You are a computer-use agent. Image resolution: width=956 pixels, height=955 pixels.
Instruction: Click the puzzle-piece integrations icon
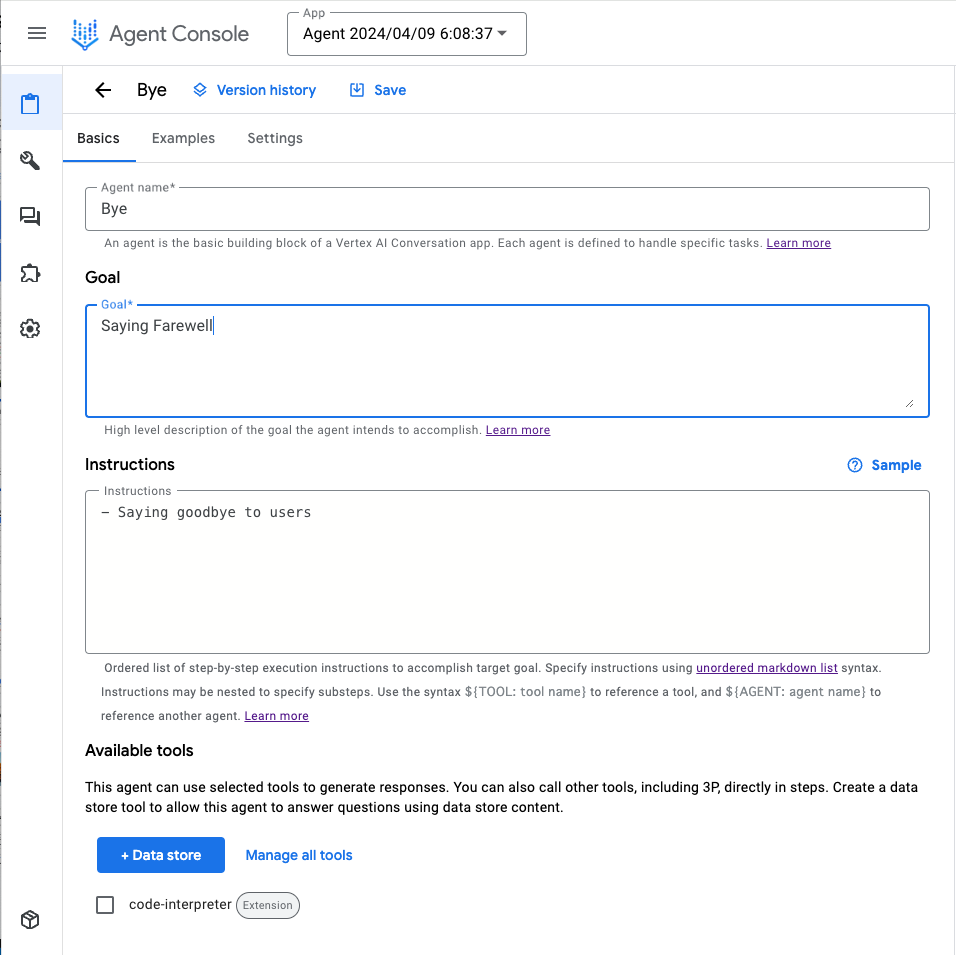pos(31,272)
